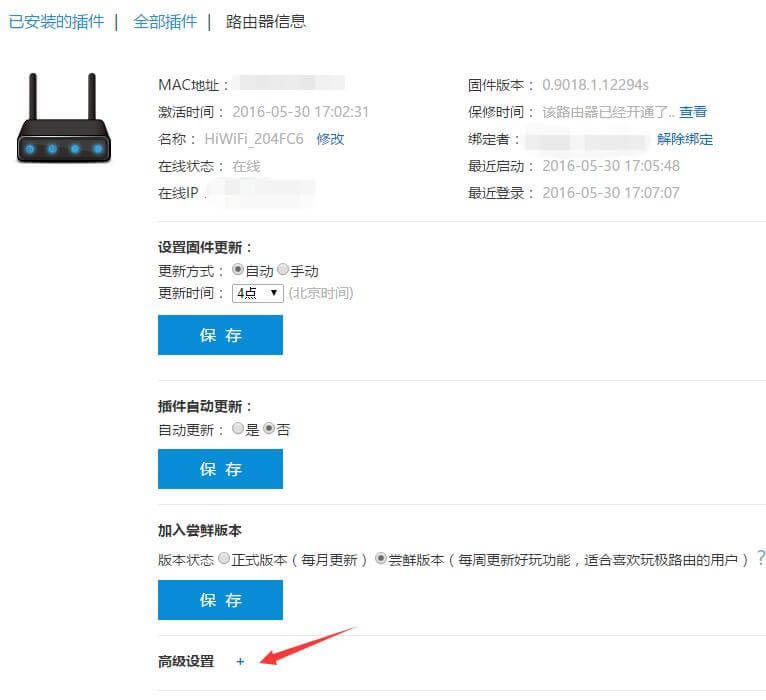Viewport: 766px width, 700px height.
Task: Select the 尝鲜版本 weekly update option
Action: 381,560
